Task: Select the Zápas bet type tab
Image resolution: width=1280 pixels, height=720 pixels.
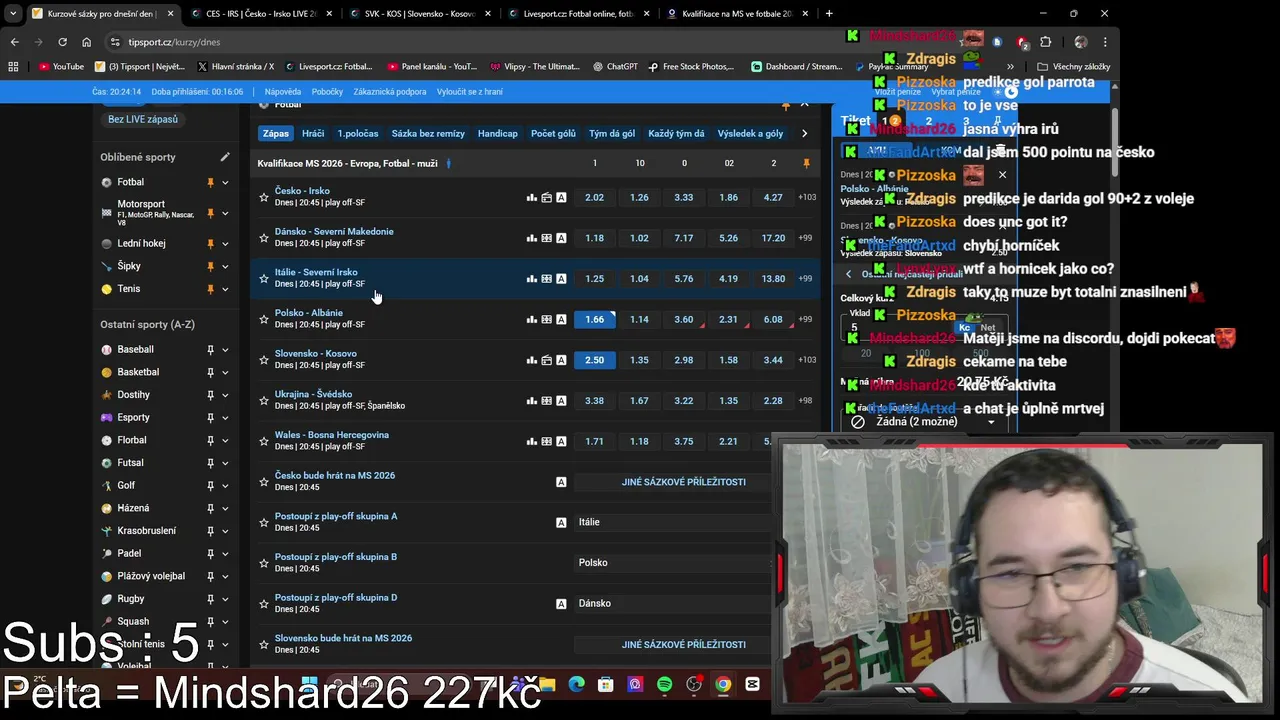Action: (x=276, y=133)
